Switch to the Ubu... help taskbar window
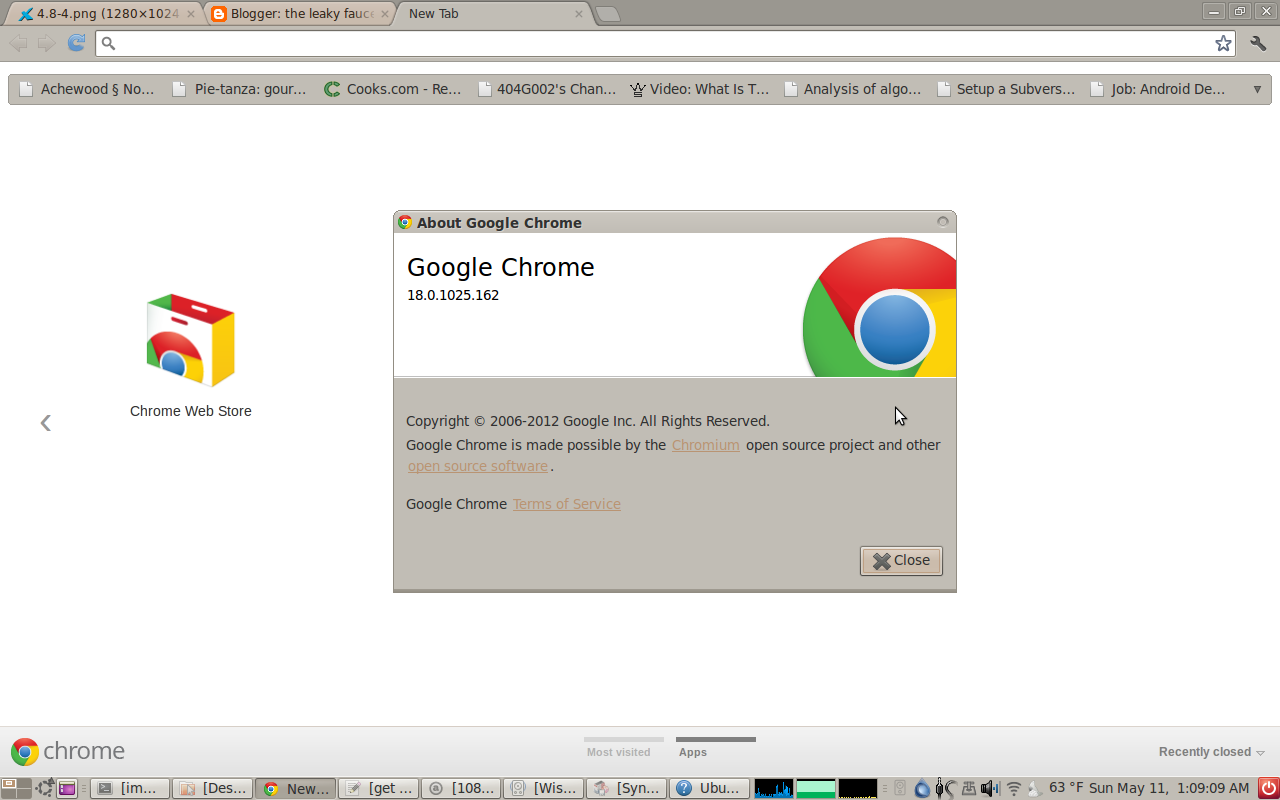The width and height of the screenshot is (1280, 800). (x=709, y=788)
